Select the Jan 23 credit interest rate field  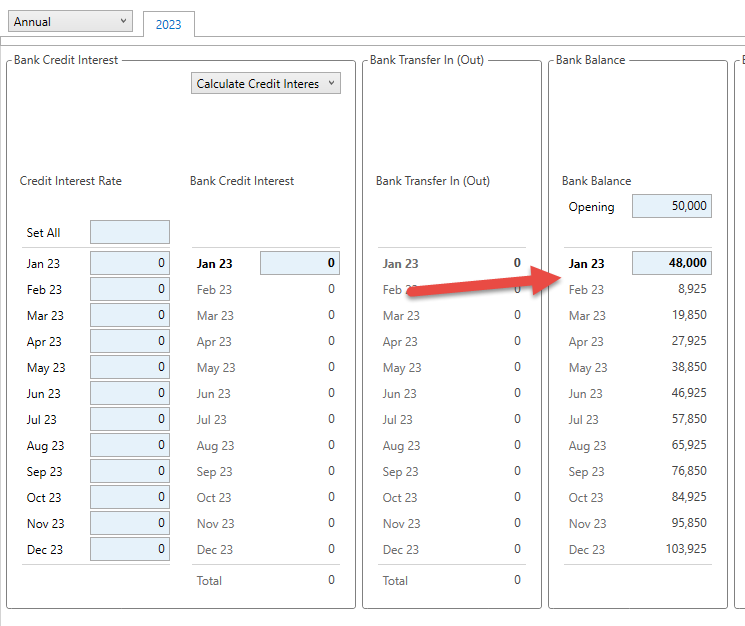[x=130, y=264]
